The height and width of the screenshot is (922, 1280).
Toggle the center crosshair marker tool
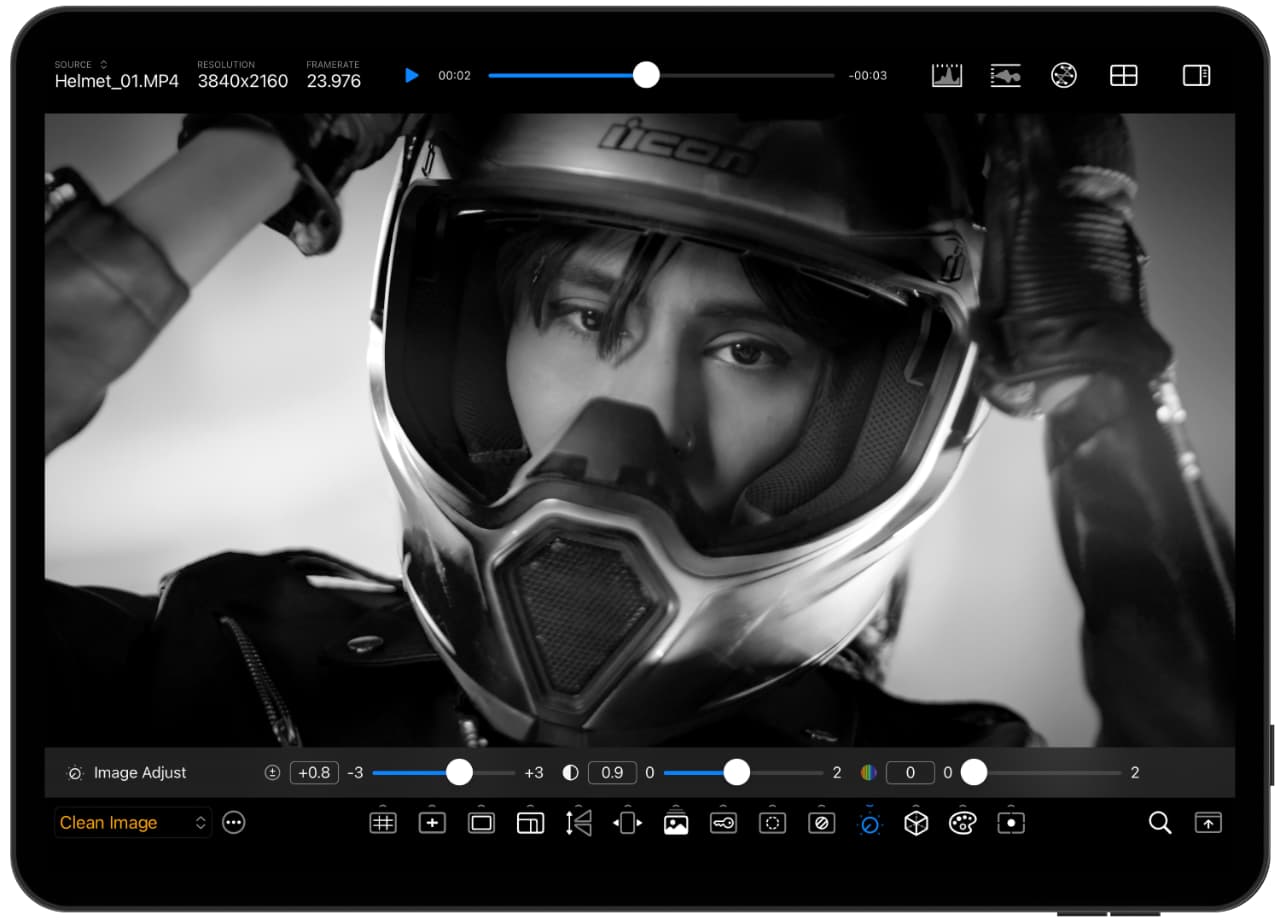click(432, 822)
